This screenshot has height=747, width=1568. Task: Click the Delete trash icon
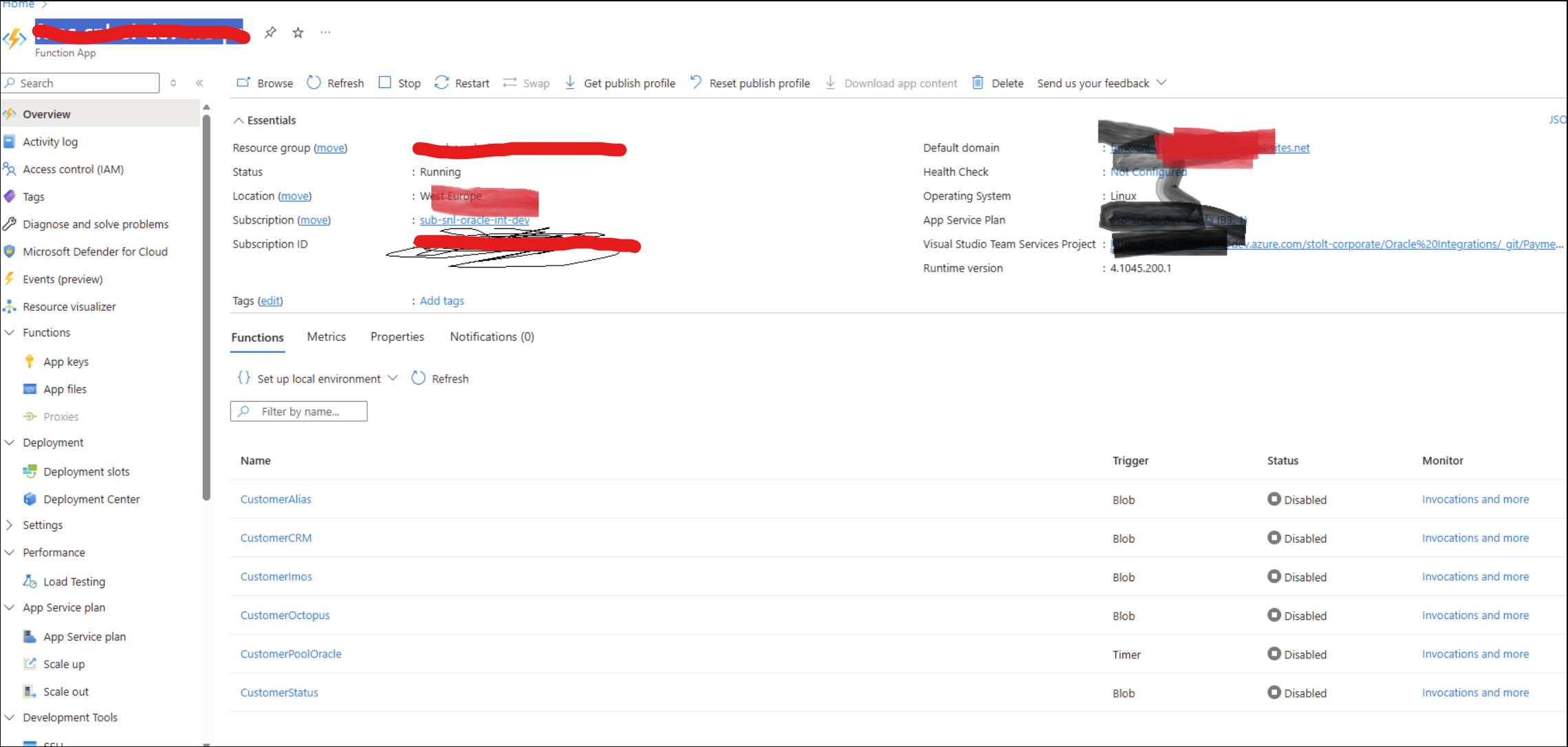click(977, 83)
